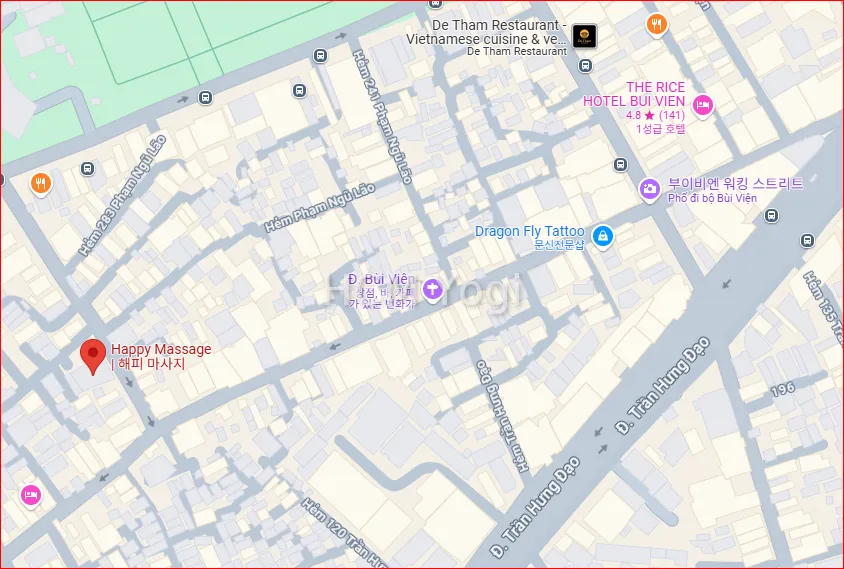The height and width of the screenshot is (569, 844).
Task: Select bus stop icon above Hẻm 283 label
Action: click(87, 168)
